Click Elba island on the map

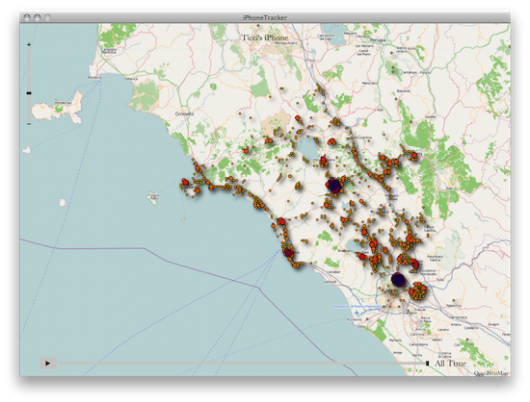point(57,107)
